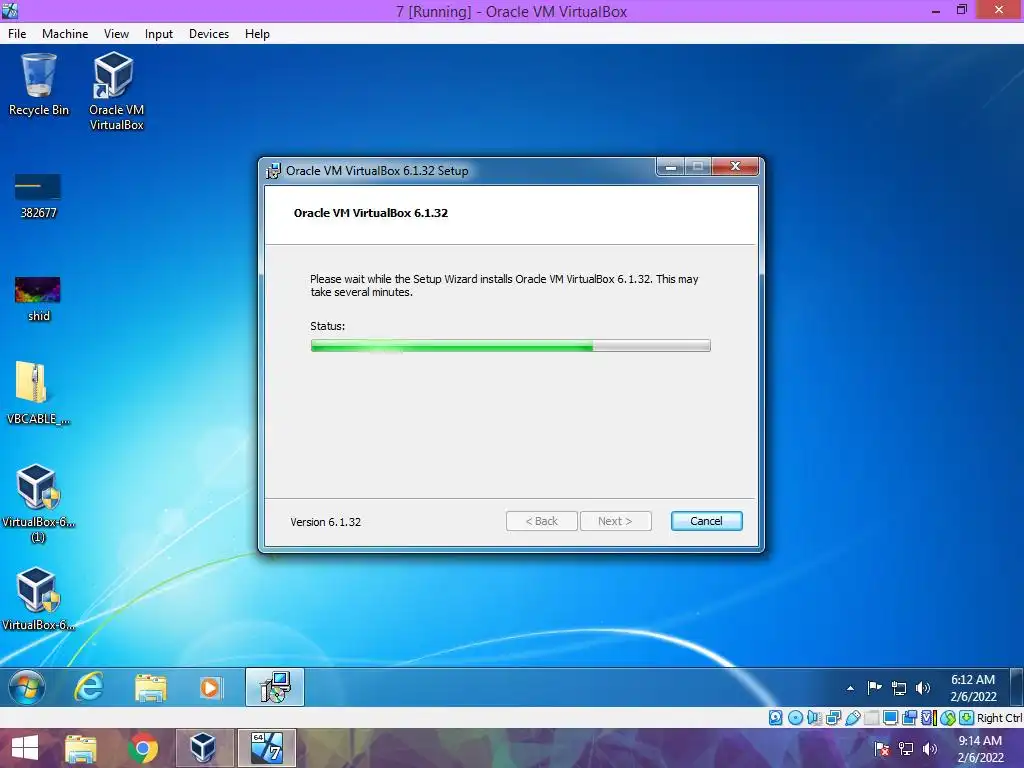Click the disabled Back button in Setup
This screenshot has height=768, width=1024.
541,521
